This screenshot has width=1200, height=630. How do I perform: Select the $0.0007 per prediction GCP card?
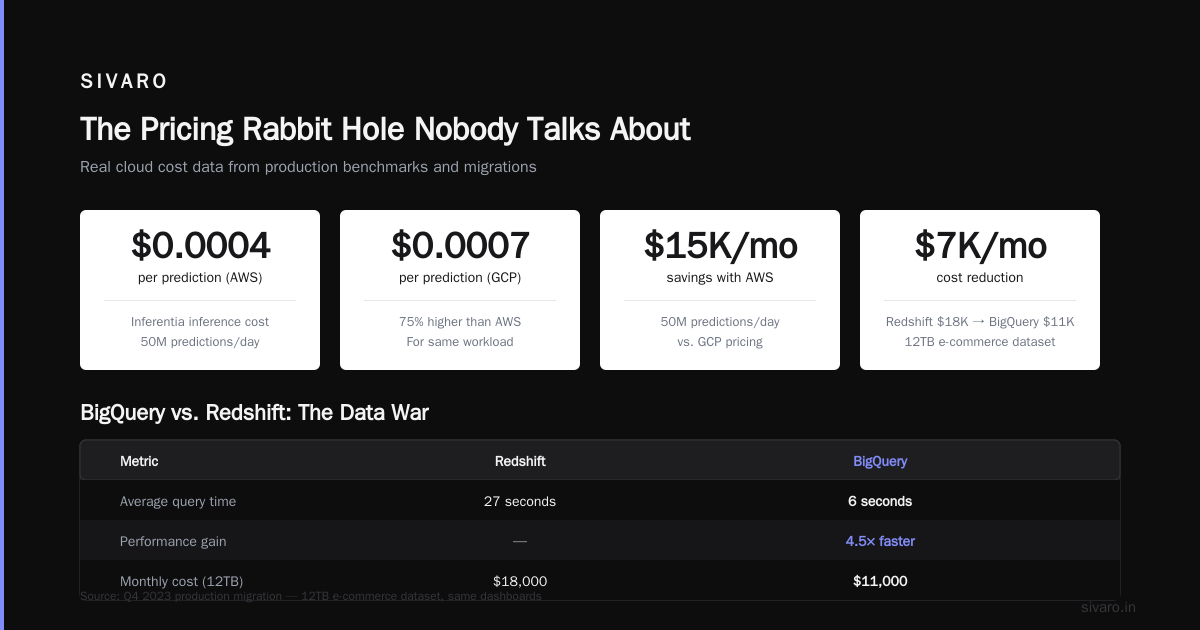point(460,290)
